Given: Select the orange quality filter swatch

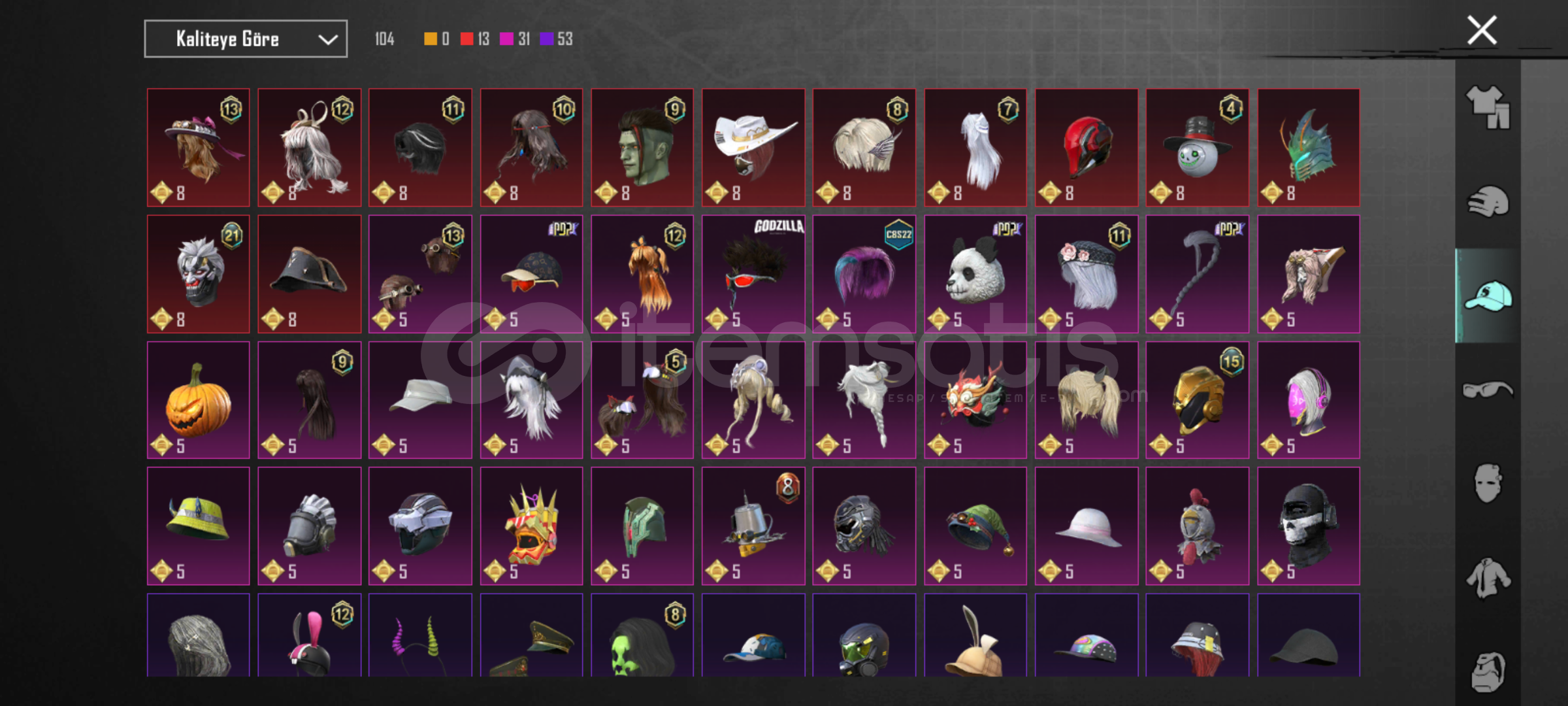Looking at the screenshot, I should pyautogui.click(x=430, y=39).
